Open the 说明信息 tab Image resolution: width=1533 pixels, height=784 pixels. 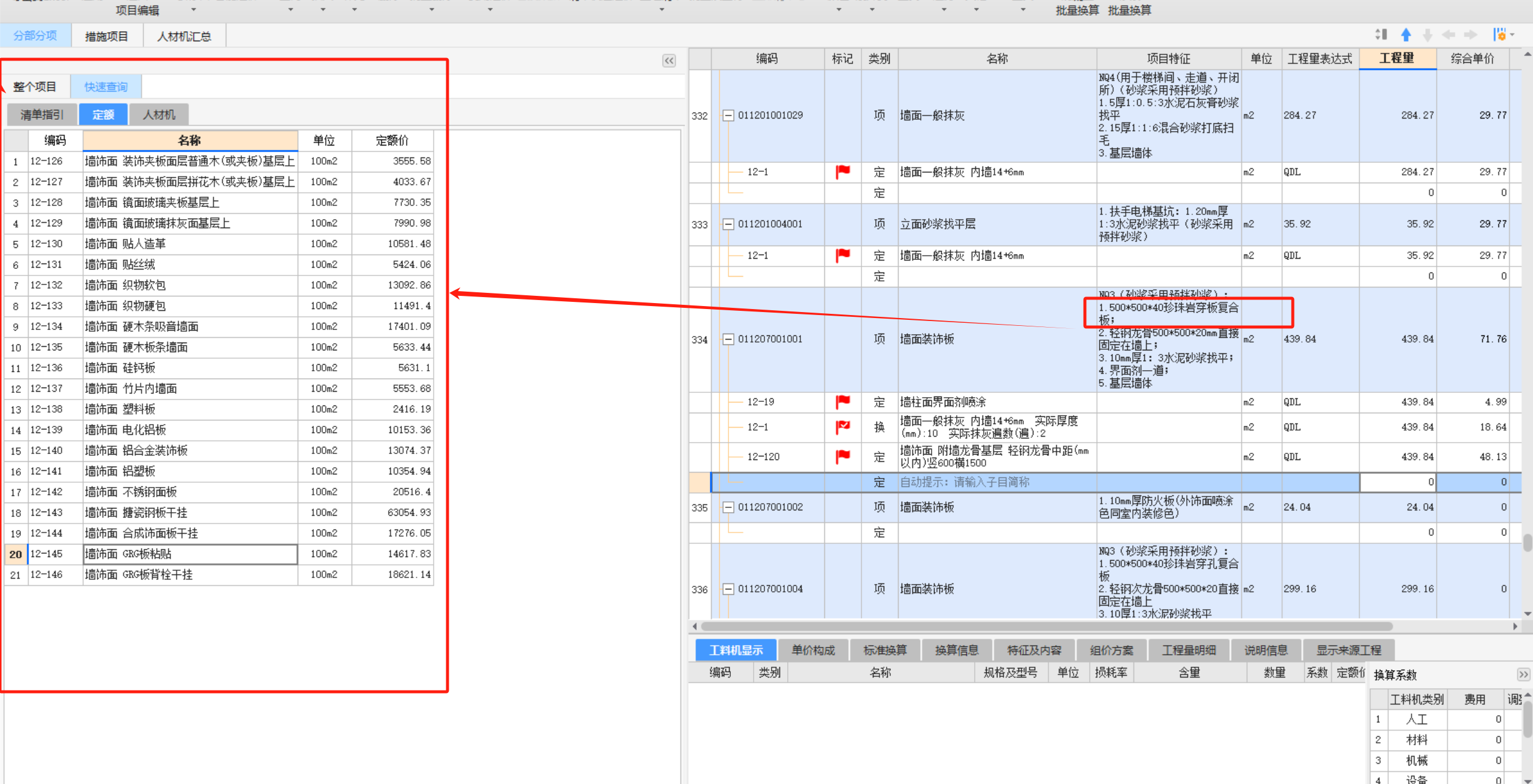[1266, 650]
